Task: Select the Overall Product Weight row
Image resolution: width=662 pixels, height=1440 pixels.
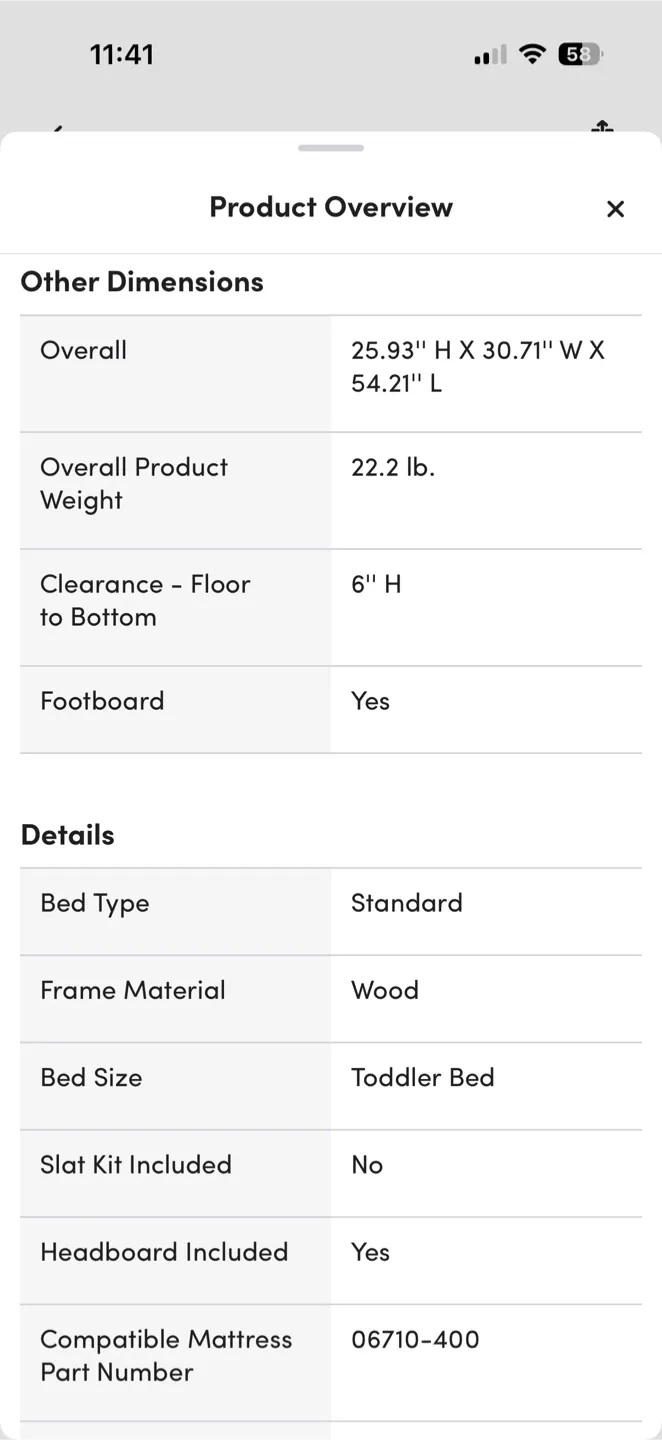Action: (x=330, y=489)
